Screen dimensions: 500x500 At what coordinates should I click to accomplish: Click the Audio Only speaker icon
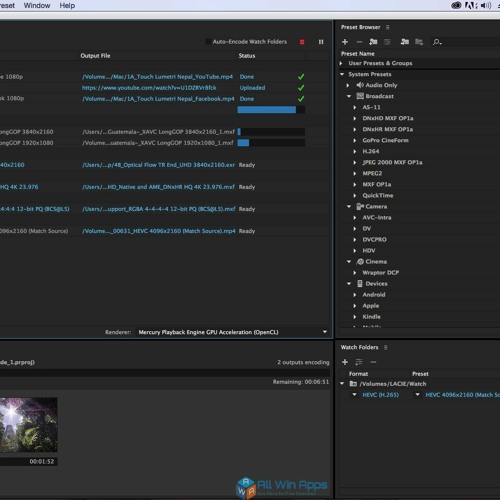(360, 85)
